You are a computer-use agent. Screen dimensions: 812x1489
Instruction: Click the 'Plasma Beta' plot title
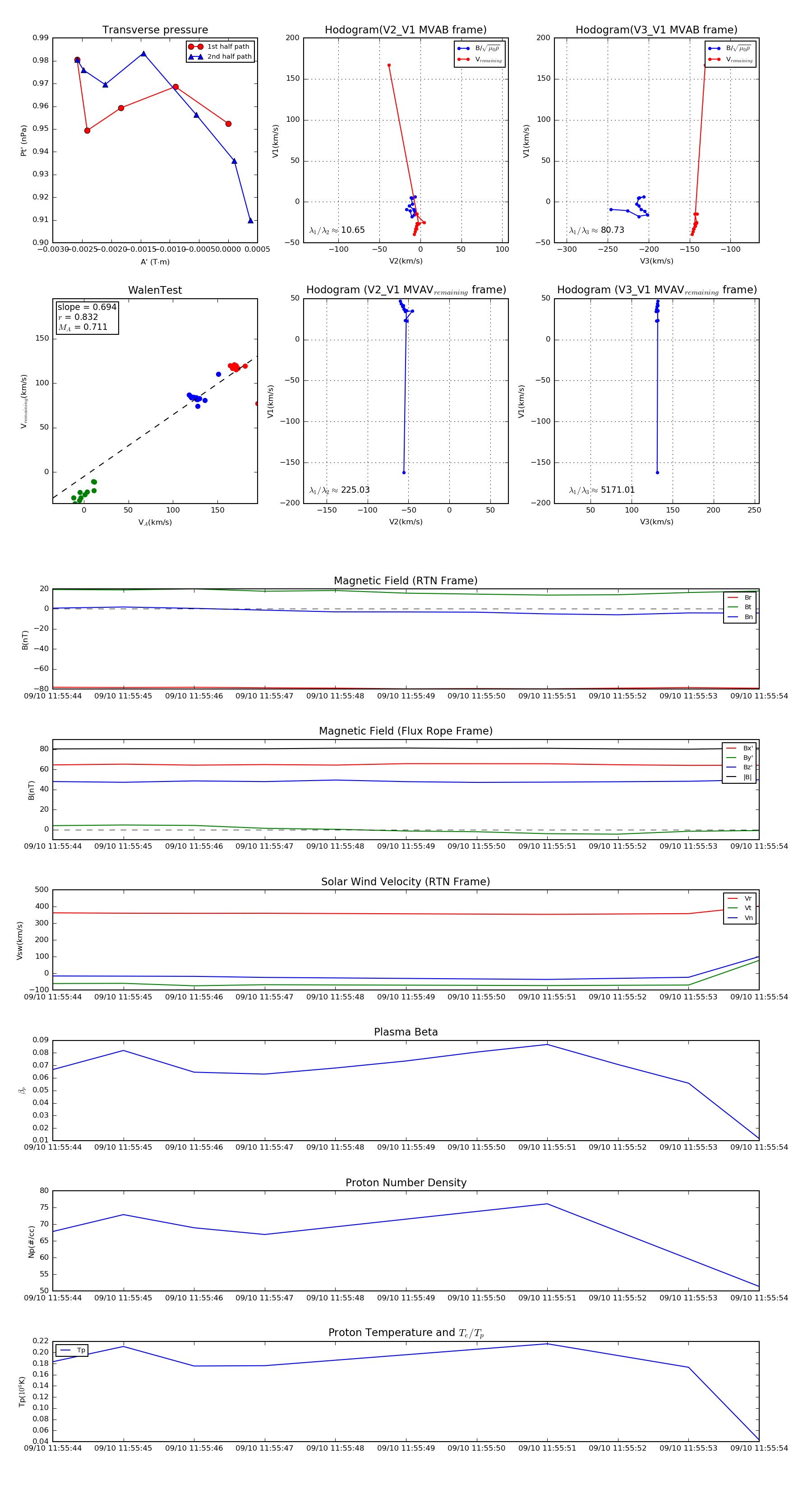pos(406,1032)
